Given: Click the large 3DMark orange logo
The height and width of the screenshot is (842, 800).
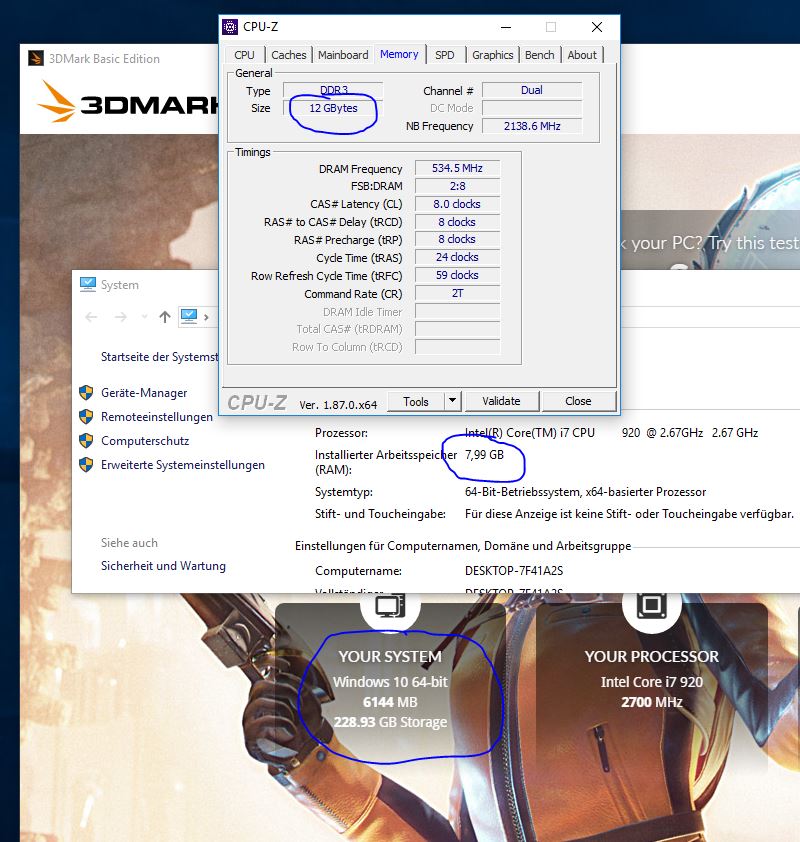Looking at the screenshot, I should click(x=56, y=101).
